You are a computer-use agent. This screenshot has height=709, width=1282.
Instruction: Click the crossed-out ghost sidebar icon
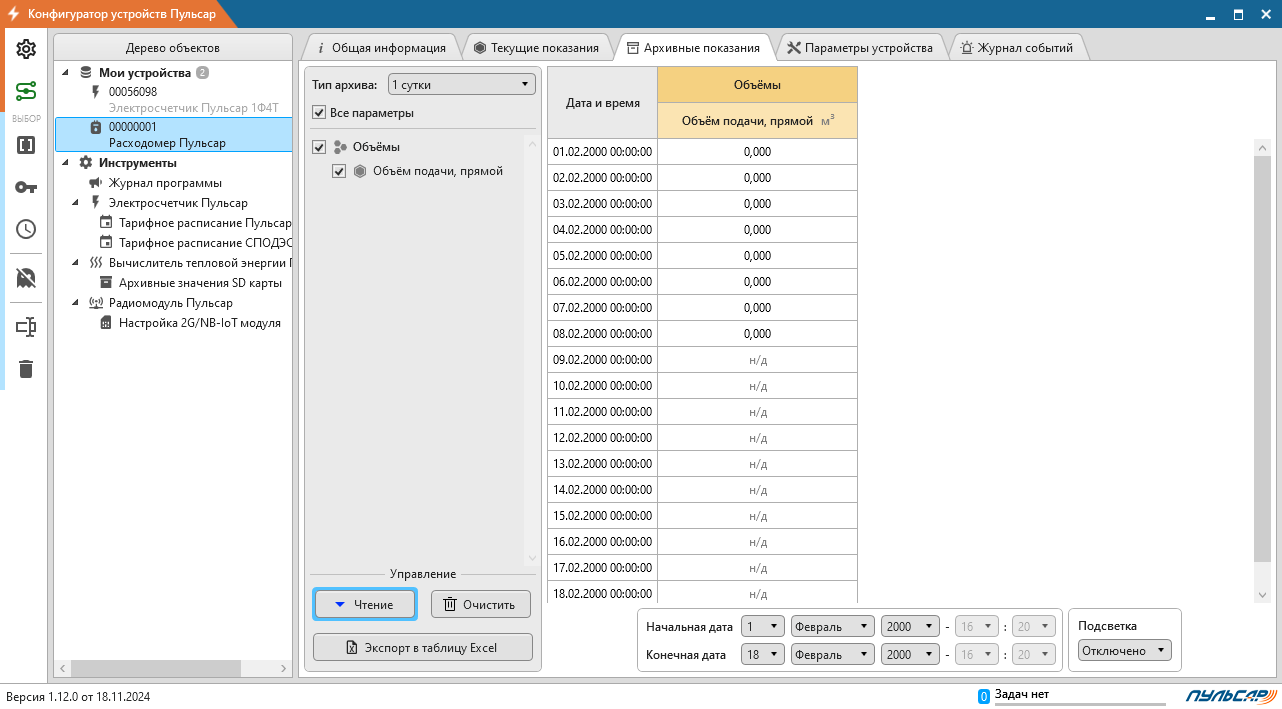tap(26, 278)
